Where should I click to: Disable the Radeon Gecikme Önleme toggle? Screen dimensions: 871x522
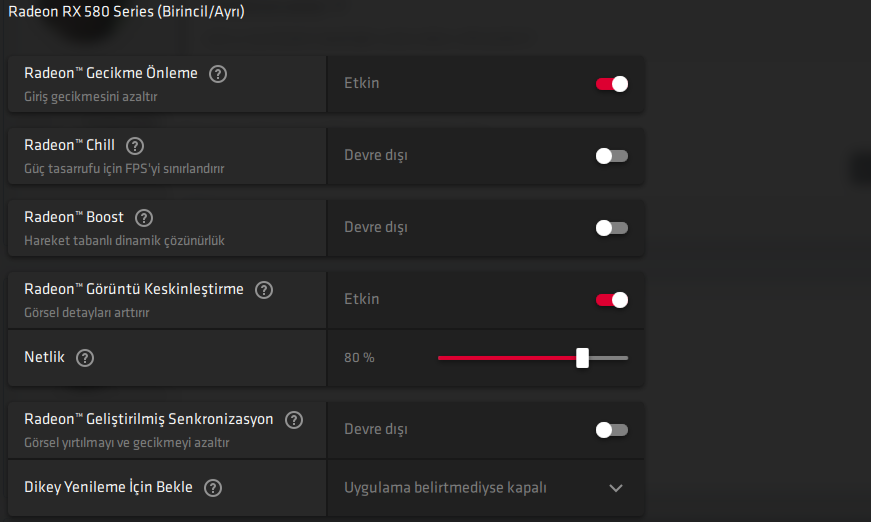coord(611,84)
